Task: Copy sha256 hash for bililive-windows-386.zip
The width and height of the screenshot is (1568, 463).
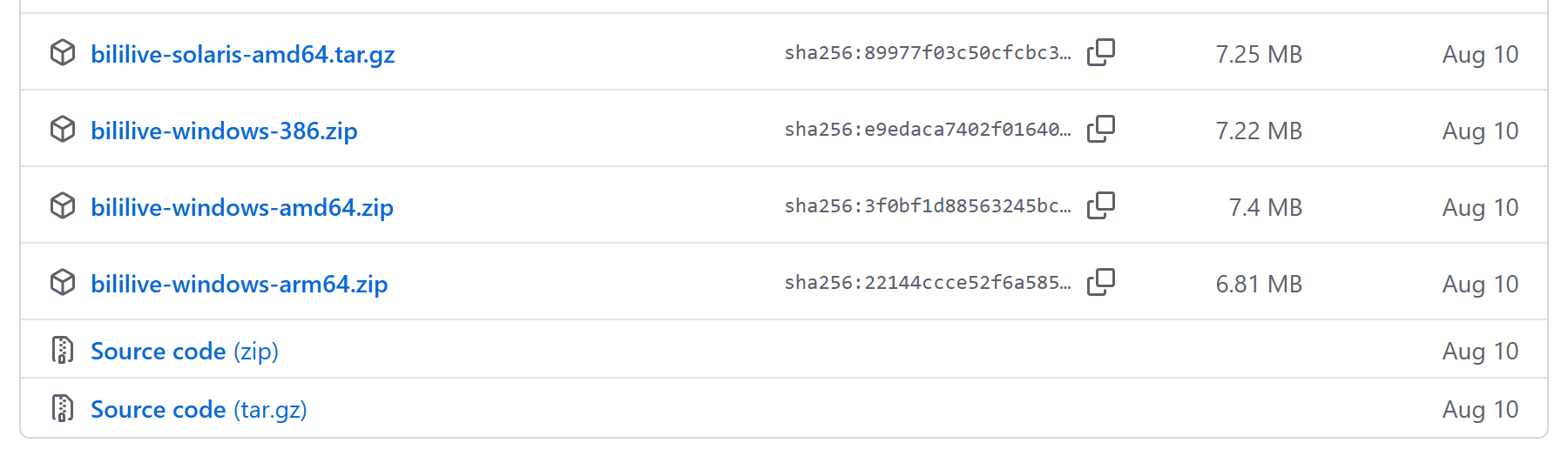Action: click(1101, 129)
